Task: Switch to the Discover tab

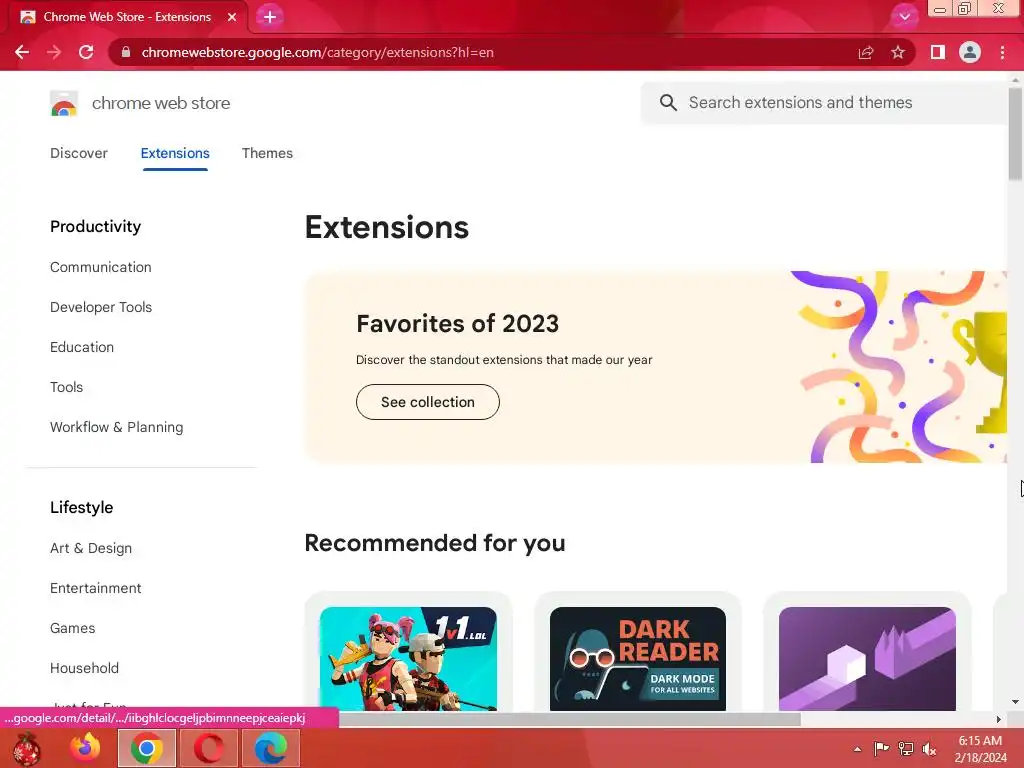Action: click(x=78, y=153)
